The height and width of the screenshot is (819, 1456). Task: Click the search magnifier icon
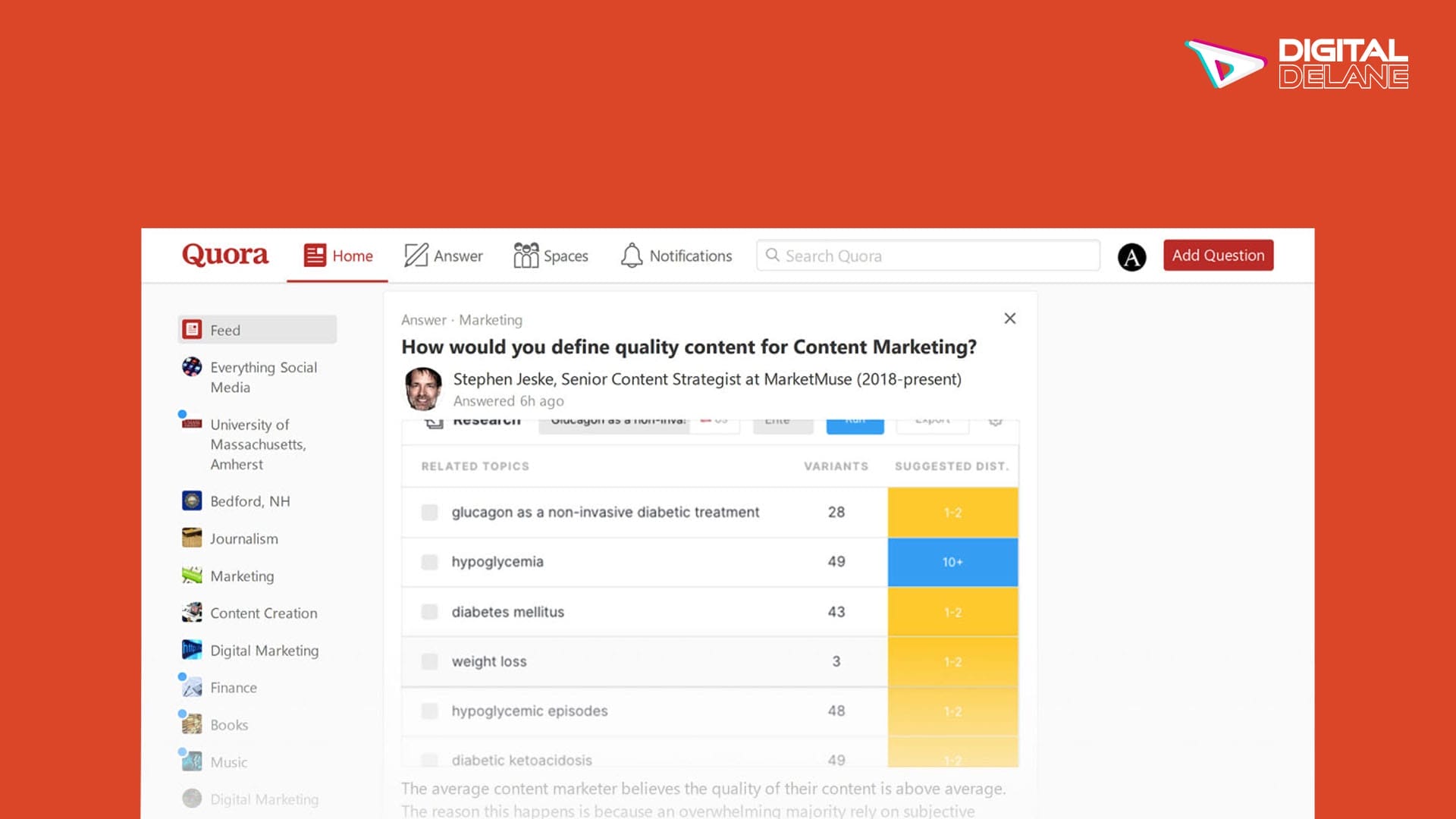click(772, 255)
